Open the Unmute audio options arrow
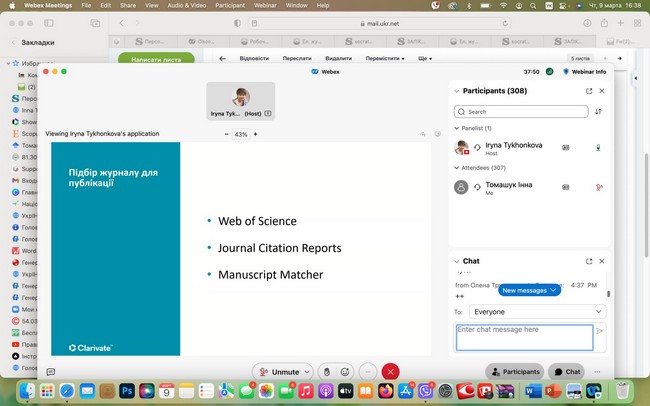 (307, 372)
